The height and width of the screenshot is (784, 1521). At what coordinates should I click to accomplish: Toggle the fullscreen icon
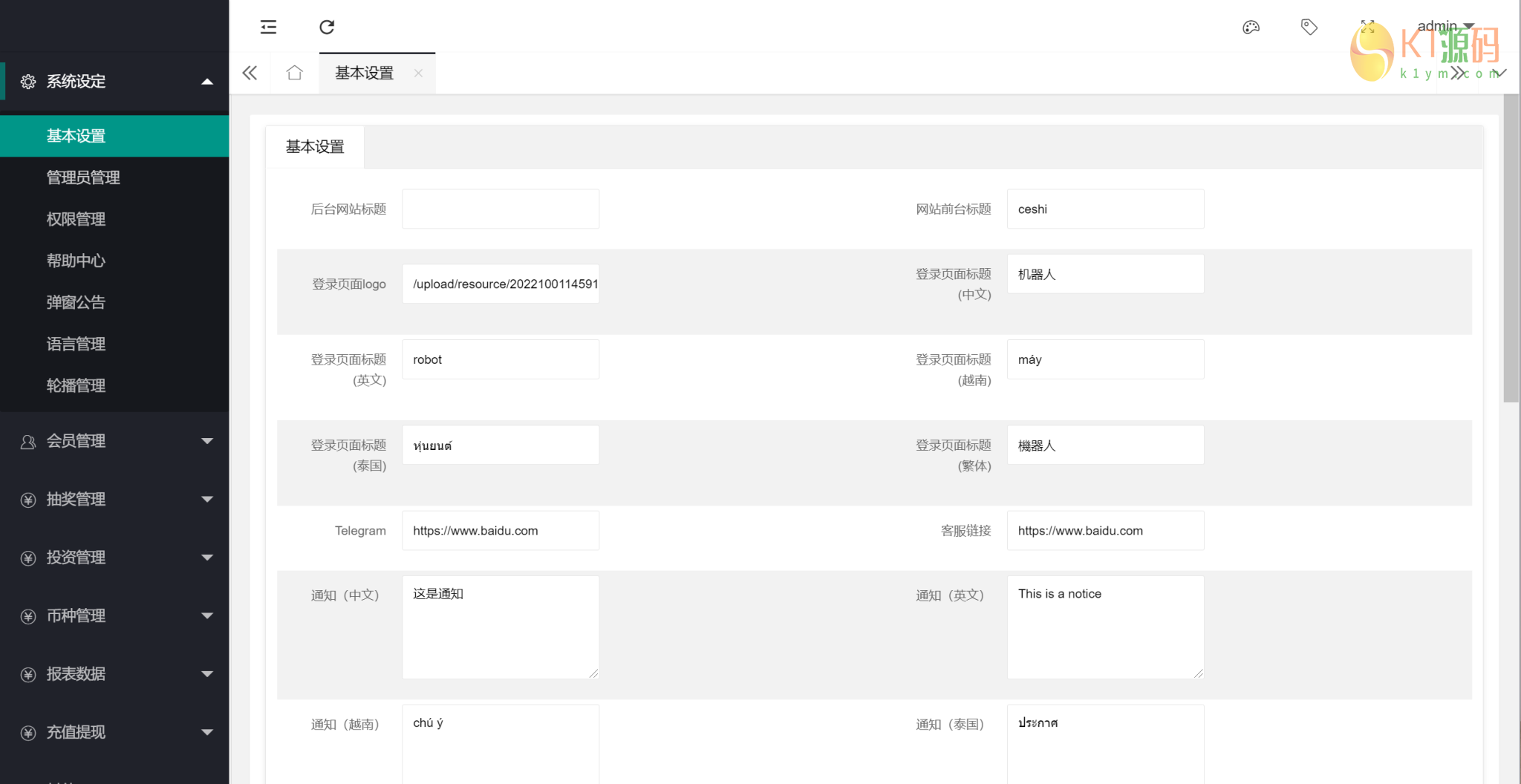1367,27
